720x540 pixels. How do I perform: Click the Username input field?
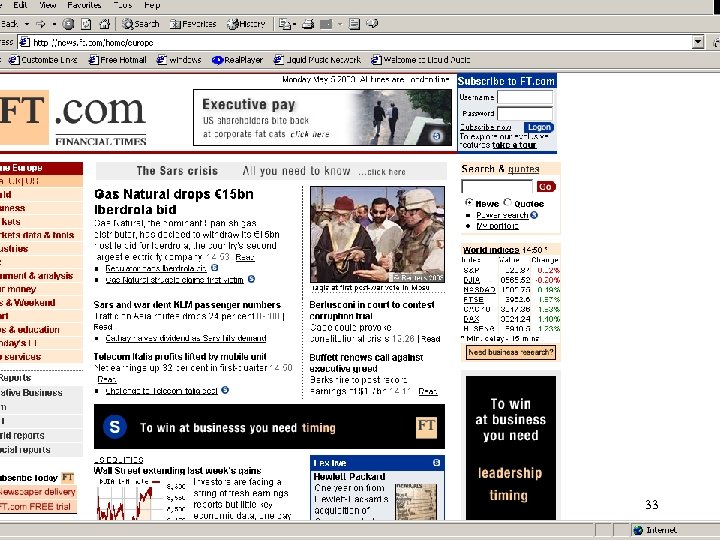[525, 97]
